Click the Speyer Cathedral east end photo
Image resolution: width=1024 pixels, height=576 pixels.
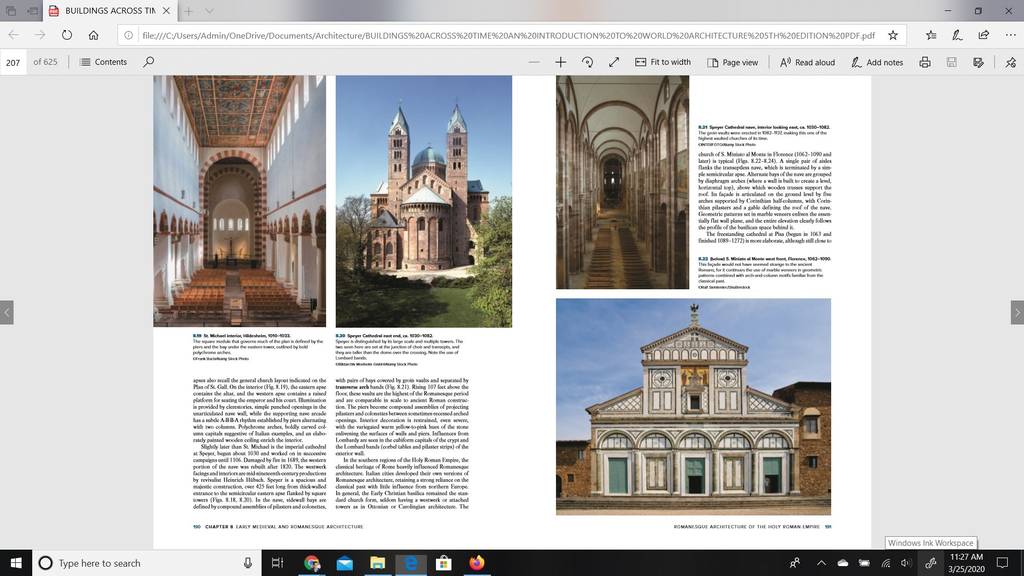[x=424, y=201]
